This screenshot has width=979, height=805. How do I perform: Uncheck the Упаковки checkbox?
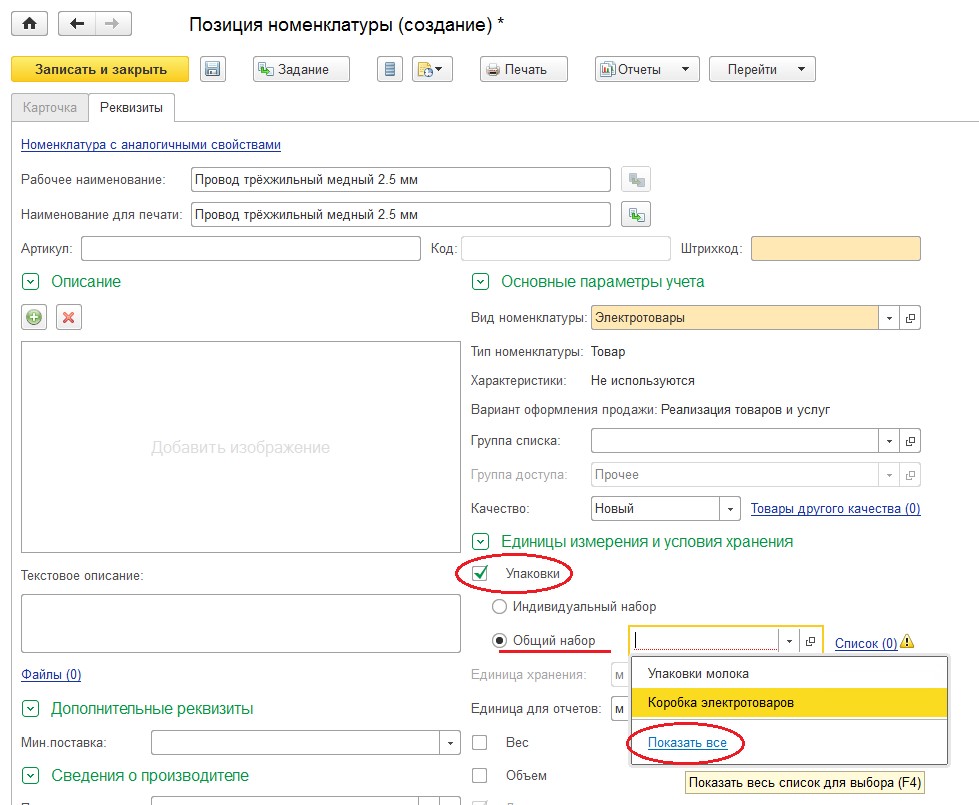point(480,574)
